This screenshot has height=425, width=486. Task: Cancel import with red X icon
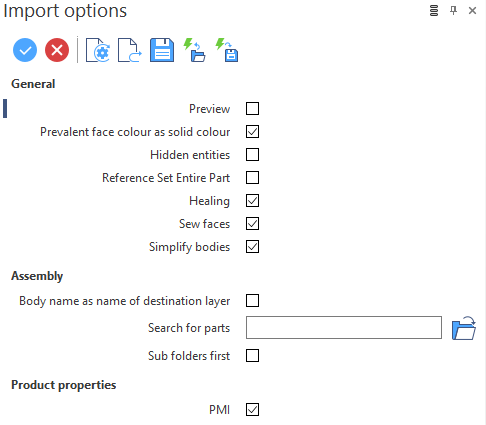(x=57, y=50)
